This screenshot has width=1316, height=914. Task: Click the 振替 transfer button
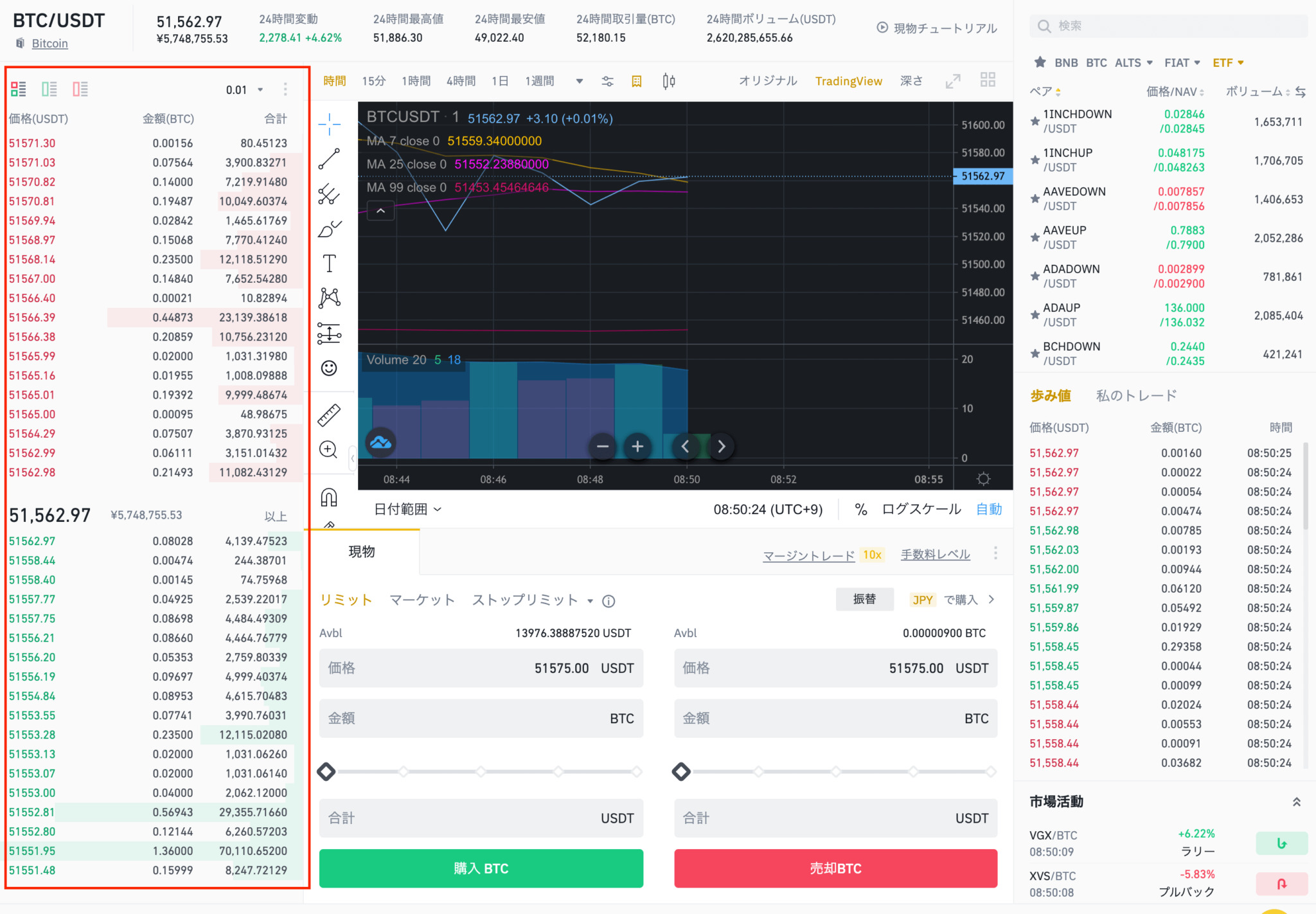click(x=864, y=600)
